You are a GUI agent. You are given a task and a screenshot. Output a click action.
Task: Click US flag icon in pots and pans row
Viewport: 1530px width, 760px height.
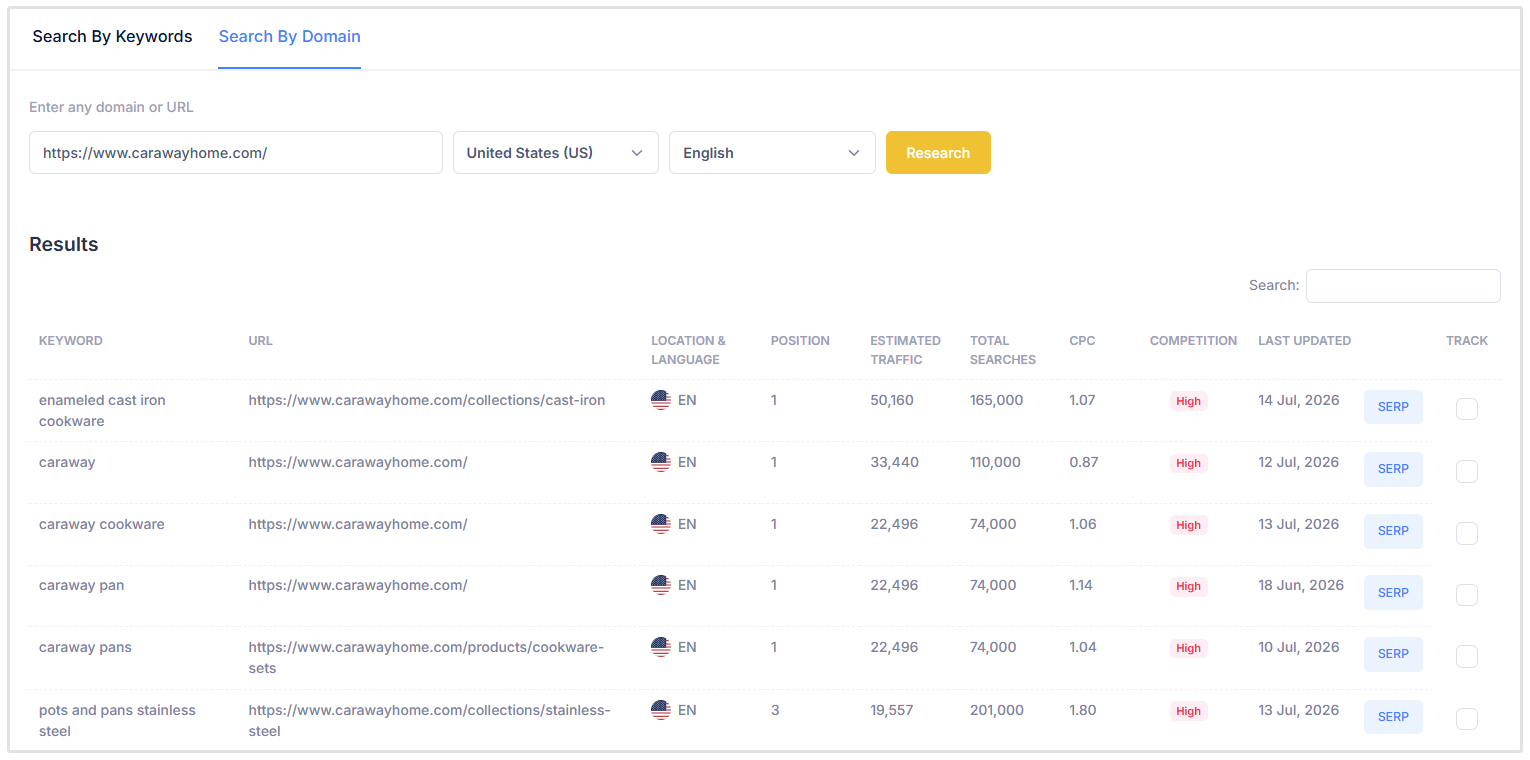tap(661, 710)
